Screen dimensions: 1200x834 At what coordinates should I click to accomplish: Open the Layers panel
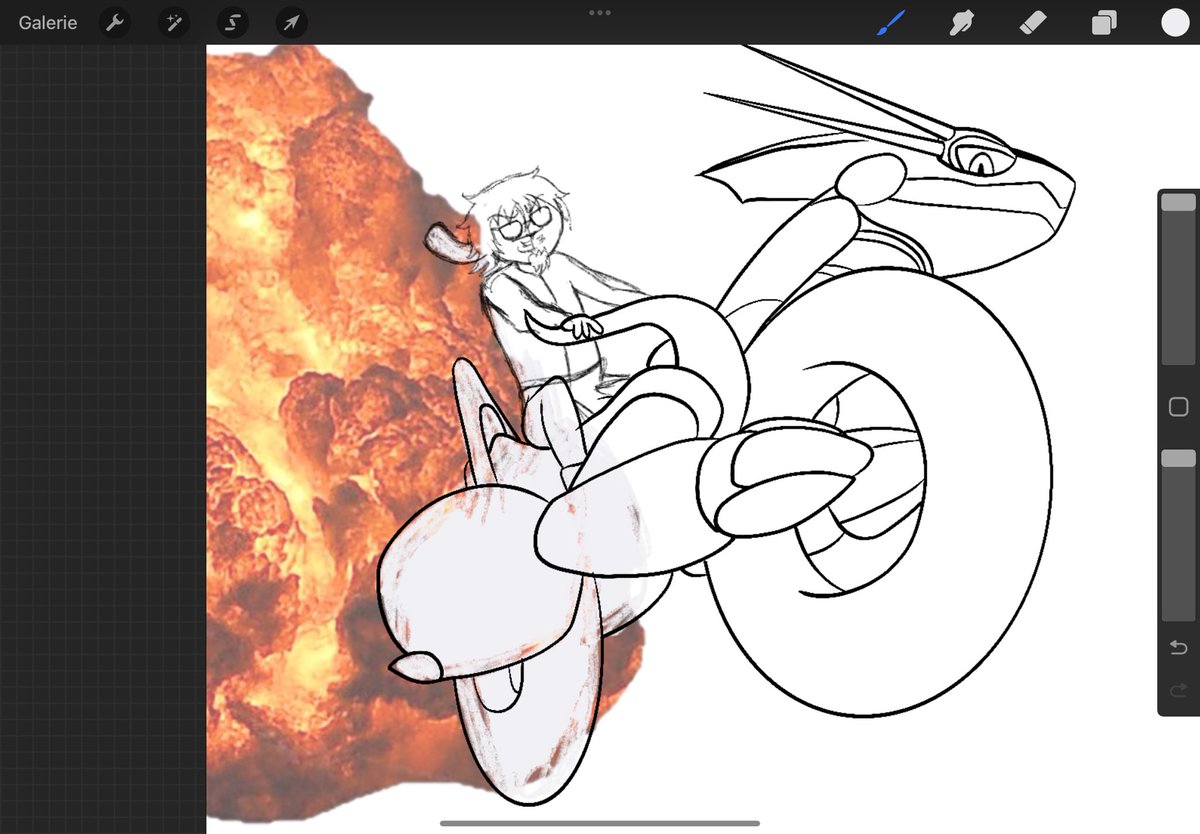coord(1104,22)
